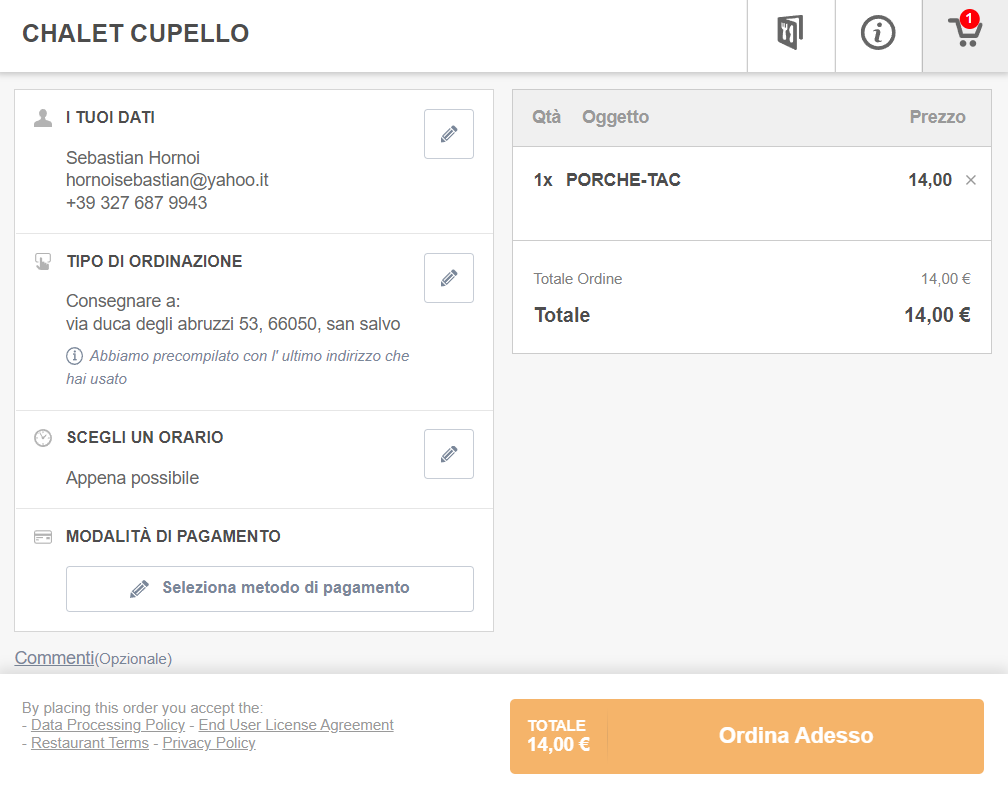Click the Seleziona metodo di pagamento button
Image resolution: width=1008 pixels, height=794 pixels.
(x=270, y=588)
